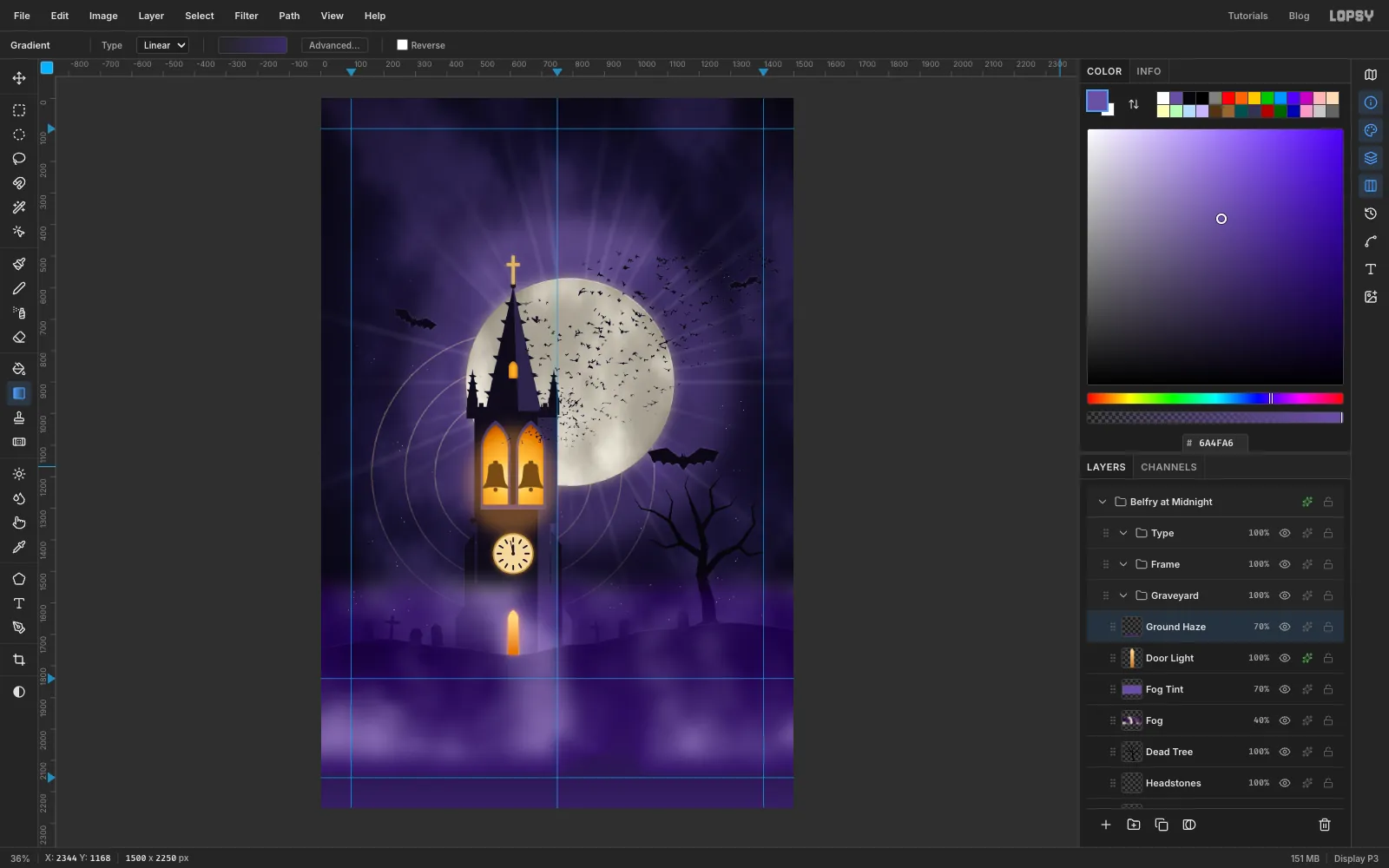Open the Layer menu
This screenshot has height=868, width=1389.
pos(151,16)
